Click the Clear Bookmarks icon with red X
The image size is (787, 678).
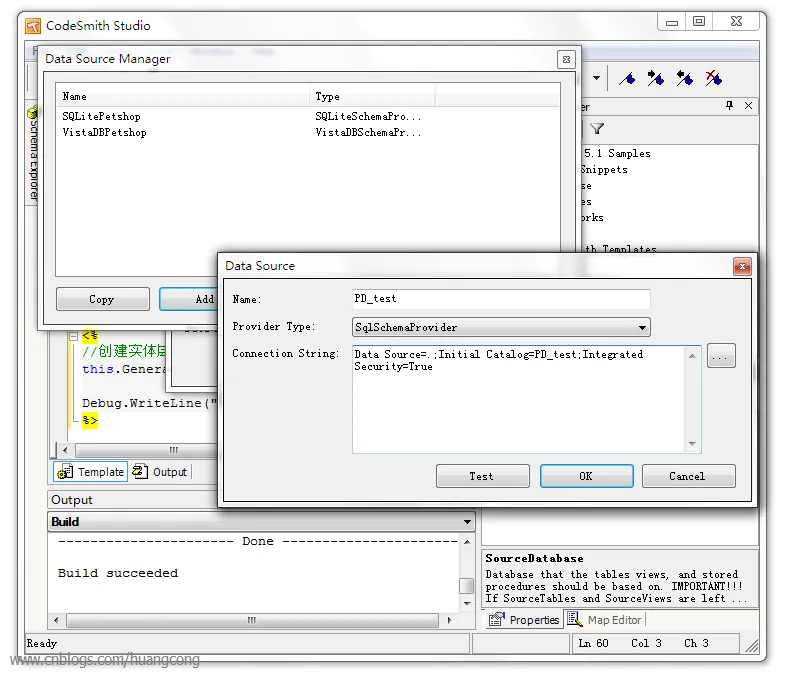pyautogui.click(x=713, y=78)
